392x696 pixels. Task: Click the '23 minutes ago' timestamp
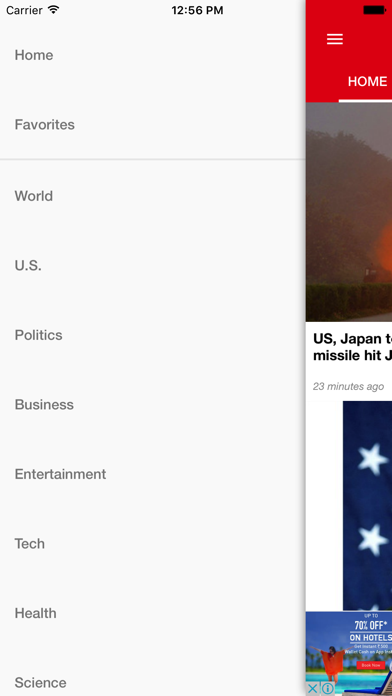348,387
